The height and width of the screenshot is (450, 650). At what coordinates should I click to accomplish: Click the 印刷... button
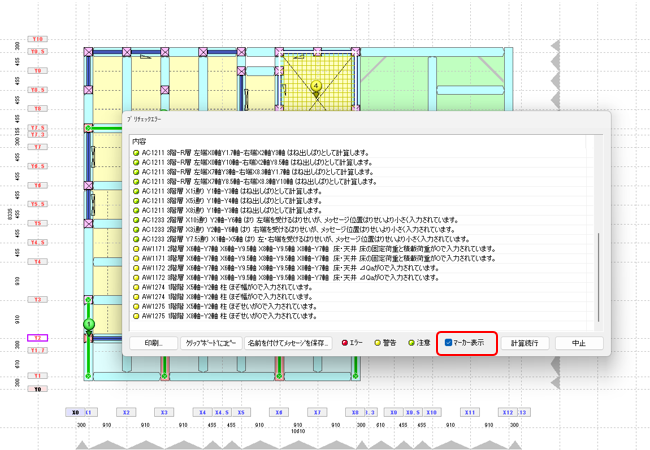tap(153, 343)
